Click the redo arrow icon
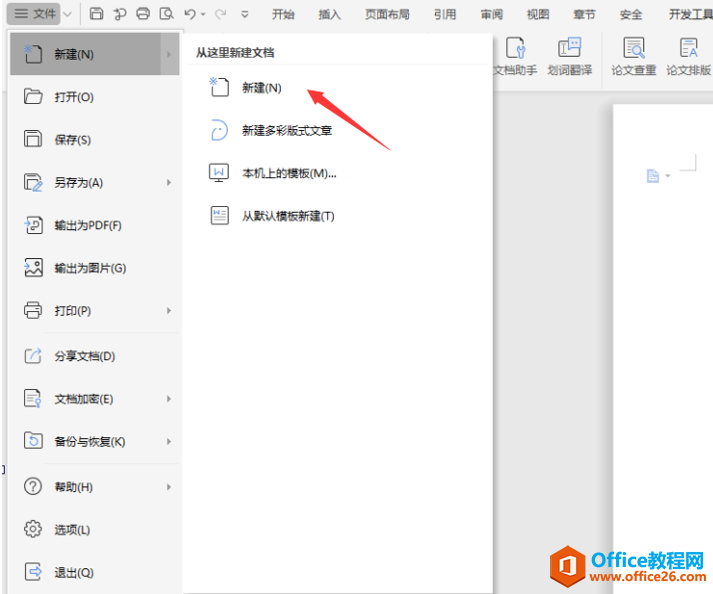Screen dimensions: 713x594 (221, 15)
